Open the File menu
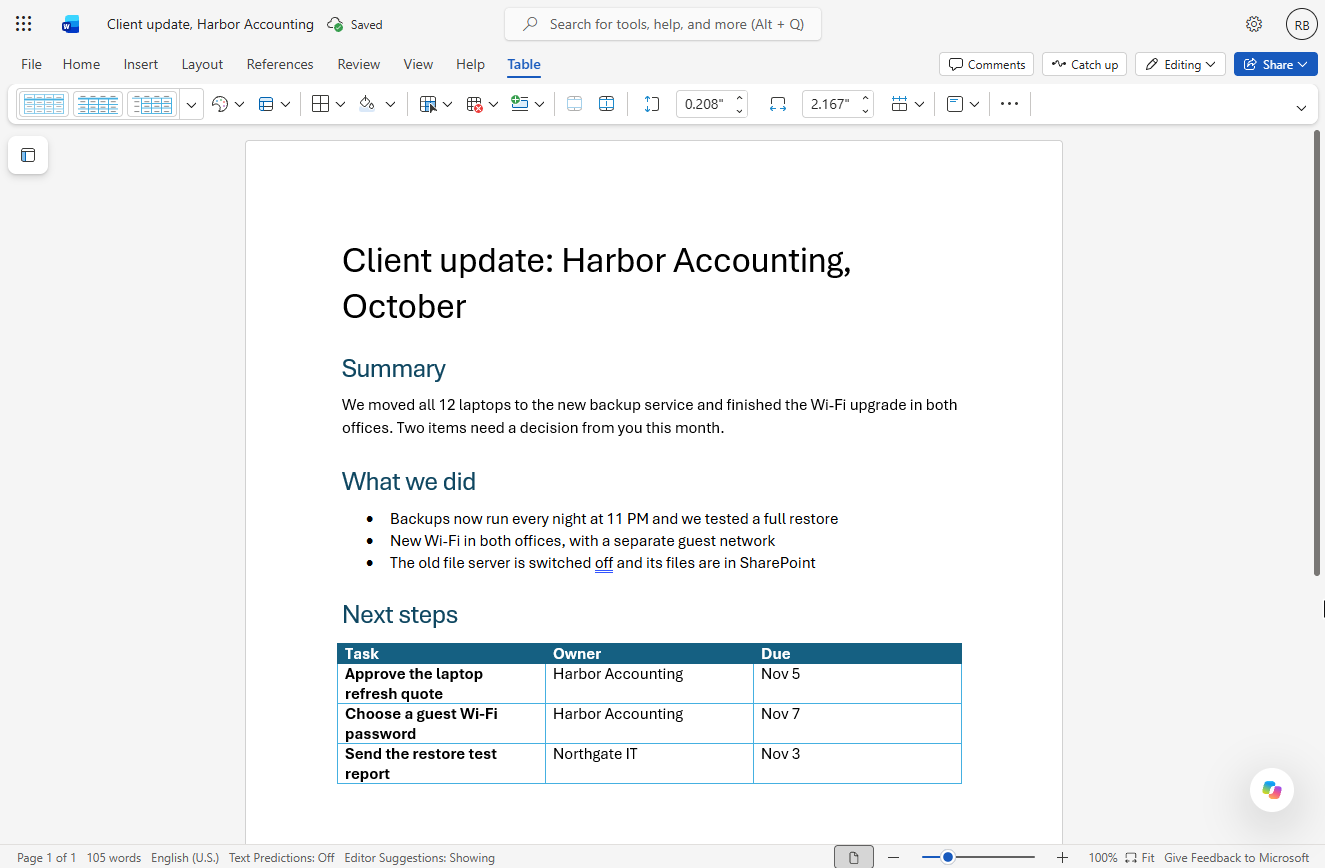The width and height of the screenshot is (1325, 868). [x=32, y=64]
